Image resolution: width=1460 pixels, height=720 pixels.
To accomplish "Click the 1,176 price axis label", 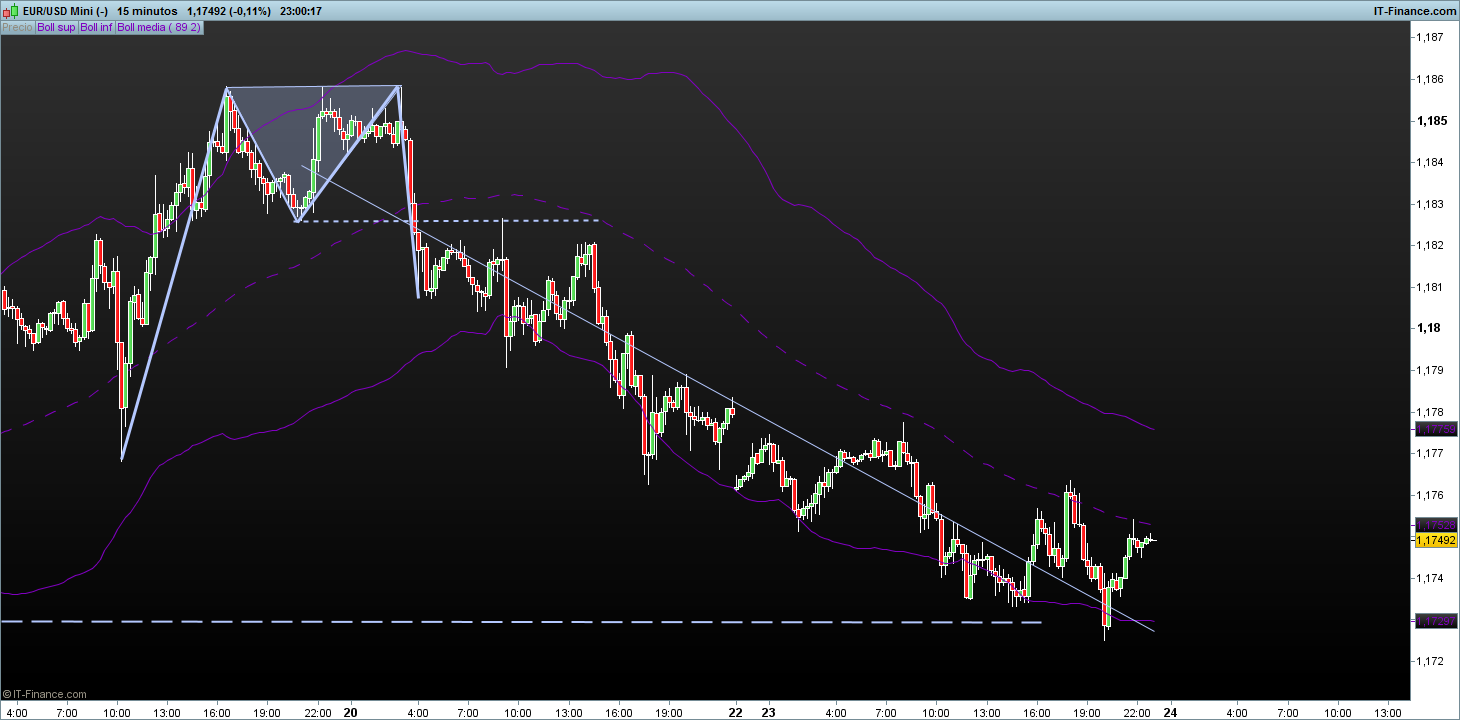I will 1430,495.
